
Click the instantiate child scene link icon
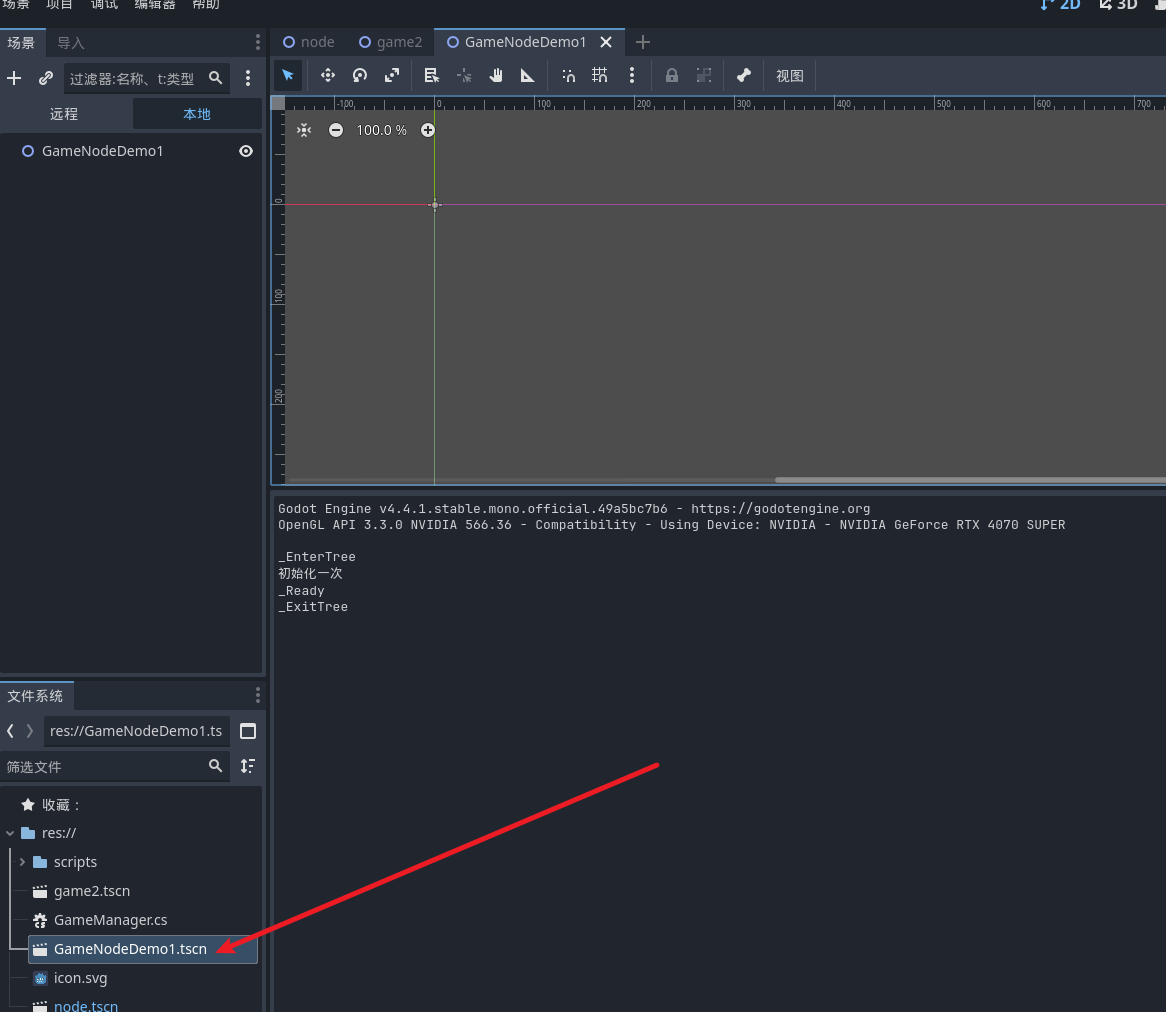pyautogui.click(x=46, y=78)
